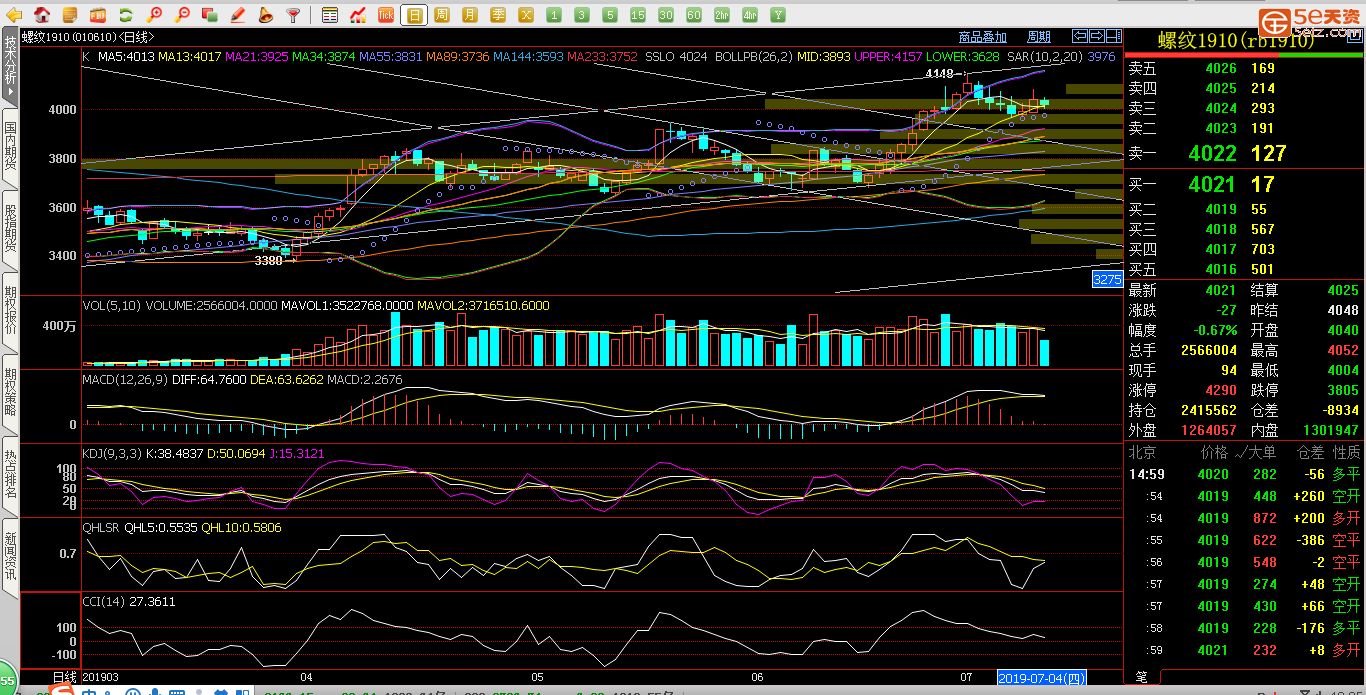Click the KDJ(9,3,3) indicator label
Screen dimensions: 1366x695
click(x=111, y=453)
